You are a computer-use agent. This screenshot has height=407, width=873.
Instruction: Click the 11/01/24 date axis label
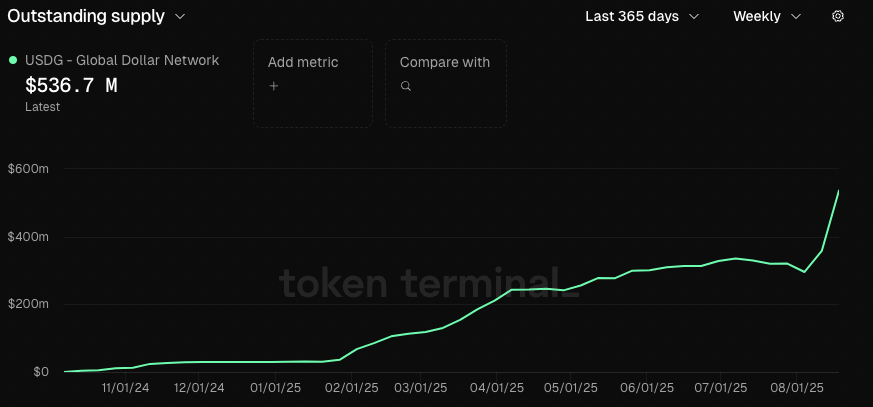coord(126,387)
